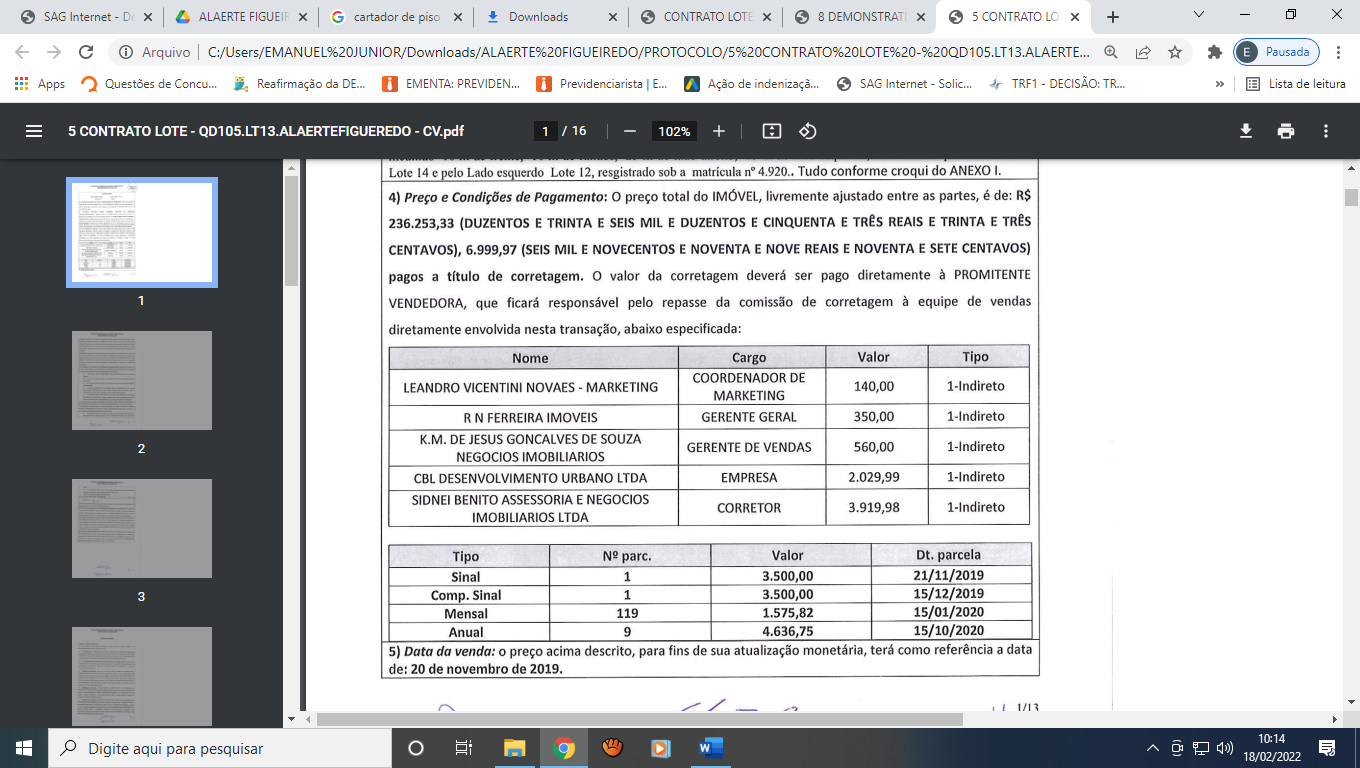Image resolution: width=1360 pixels, height=768 pixels.
Task: Share this page icon
Action: click(x=1143, y=52)
